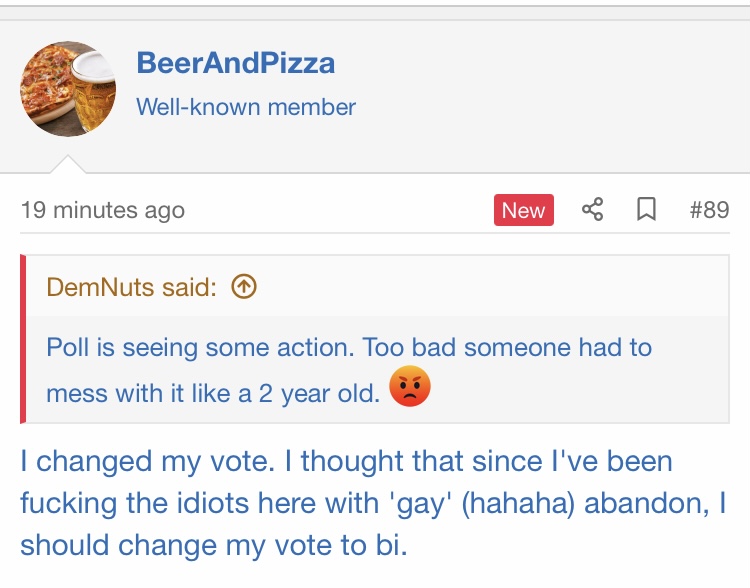This screenshot has width=750, height=588.
Task: Click the share icon on the post
Action: (593, 210)
